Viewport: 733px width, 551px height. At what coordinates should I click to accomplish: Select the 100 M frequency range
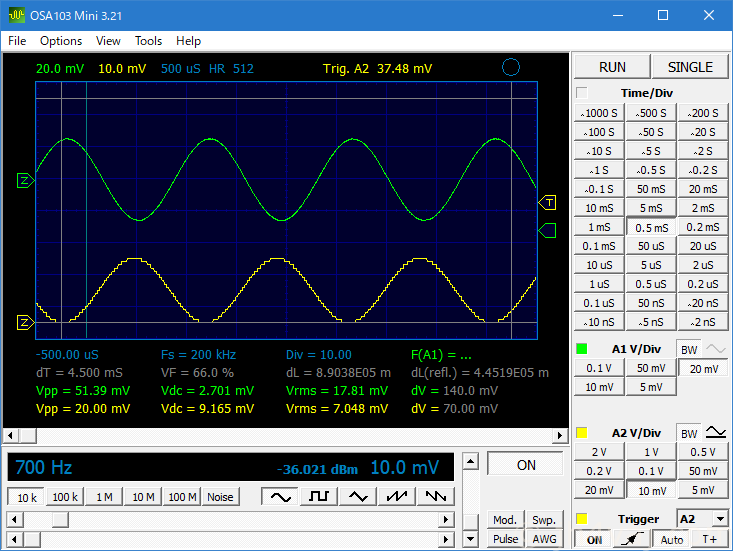(182, 497)
